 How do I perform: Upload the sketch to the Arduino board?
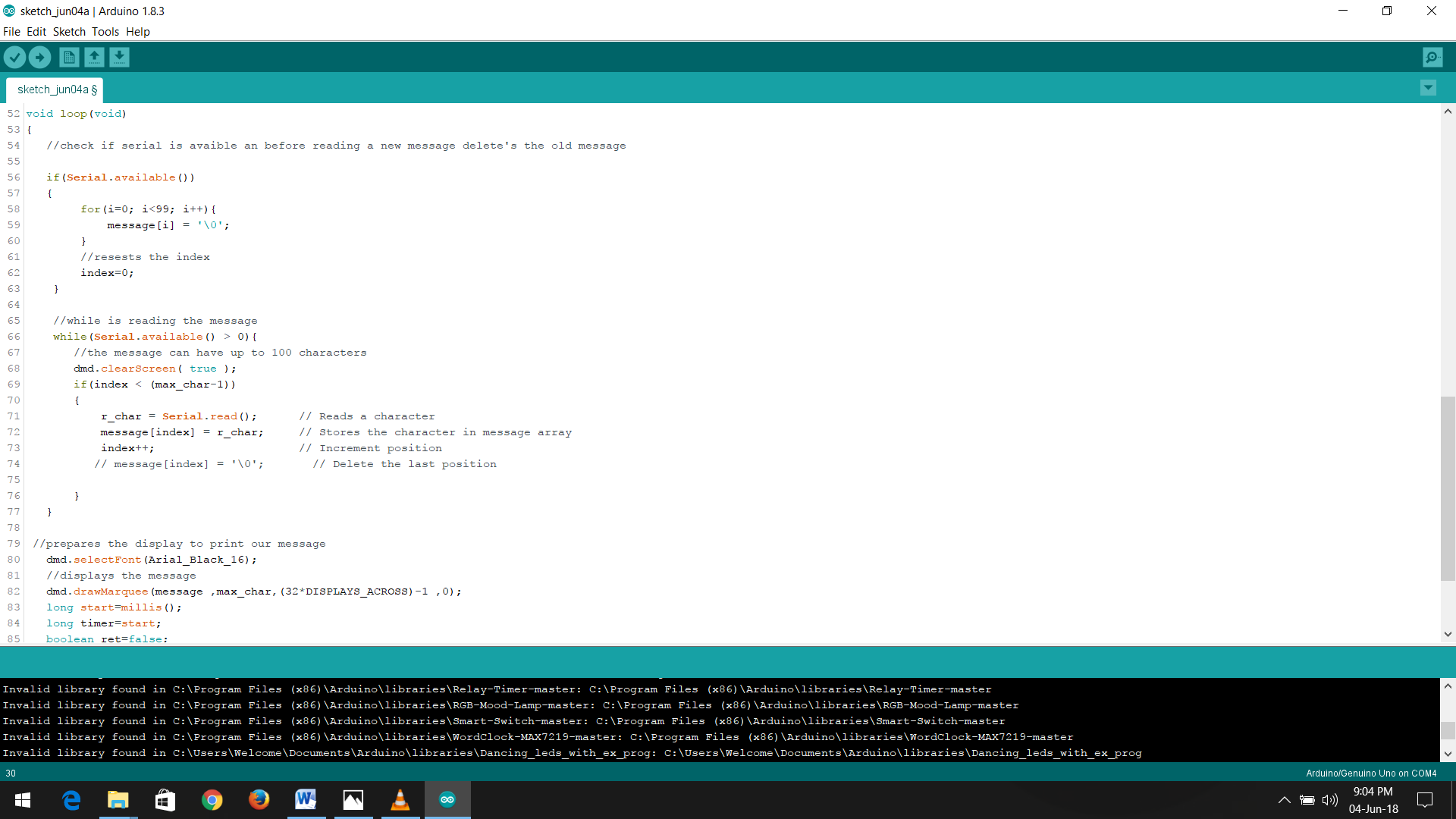39,57
